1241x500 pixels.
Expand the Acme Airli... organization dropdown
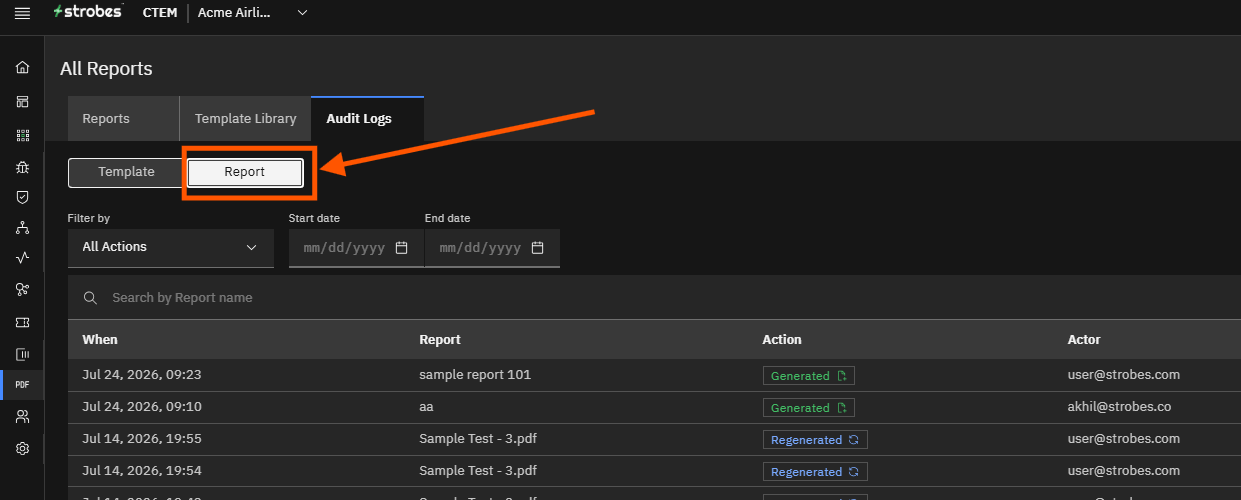(254, 12)
